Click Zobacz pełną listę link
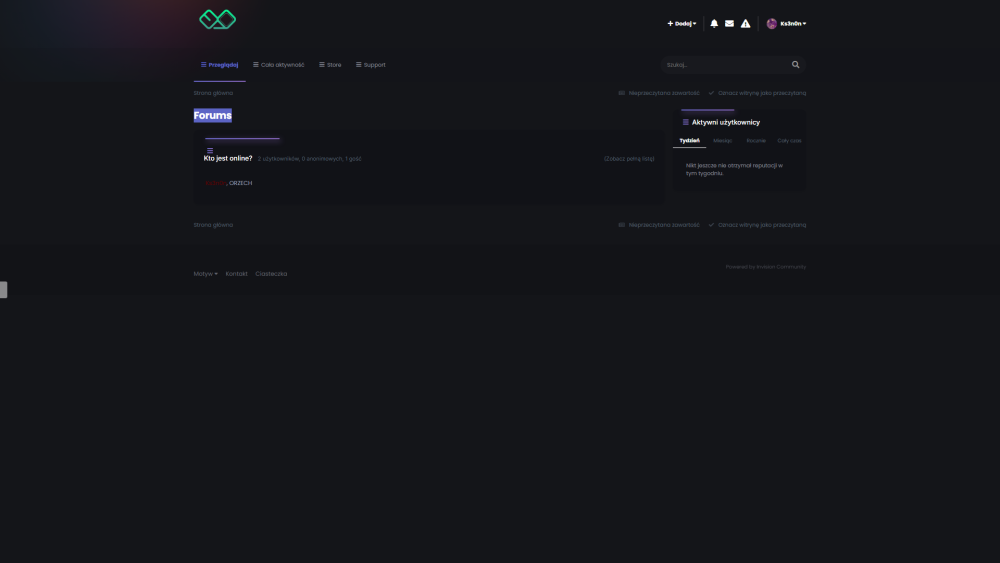 pos(629,159)
